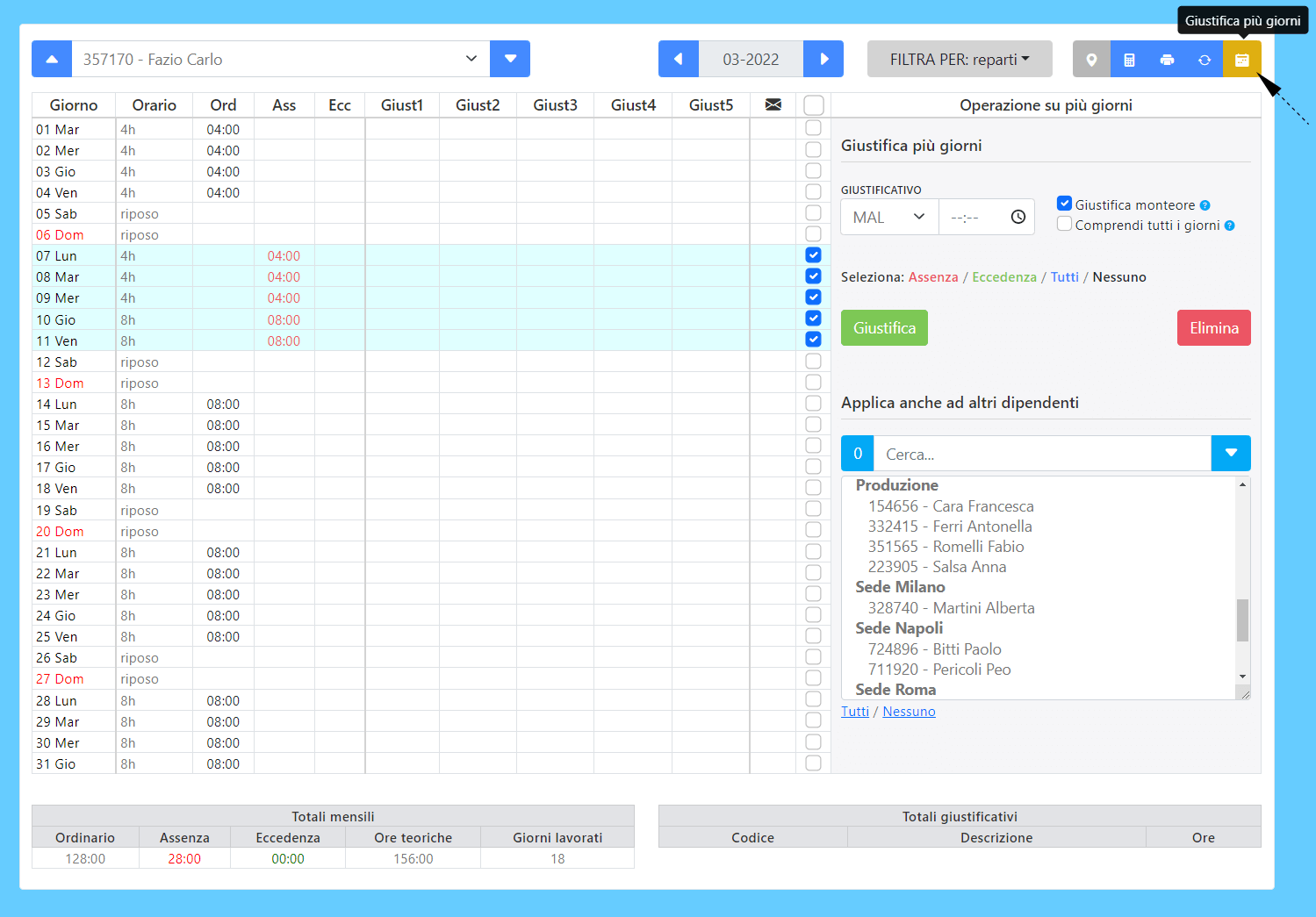
Task: Expand the employee search dropdown arrow
Action: [1231, 454]
